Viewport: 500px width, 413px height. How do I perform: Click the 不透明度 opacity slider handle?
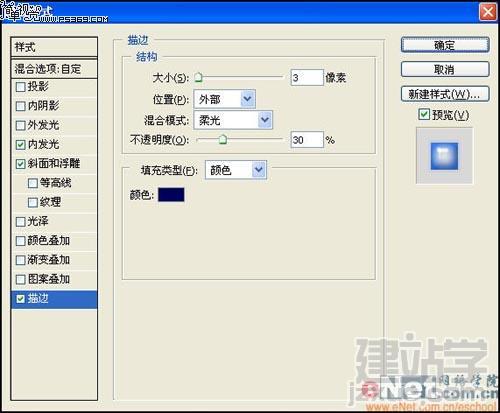pos(223,139)
